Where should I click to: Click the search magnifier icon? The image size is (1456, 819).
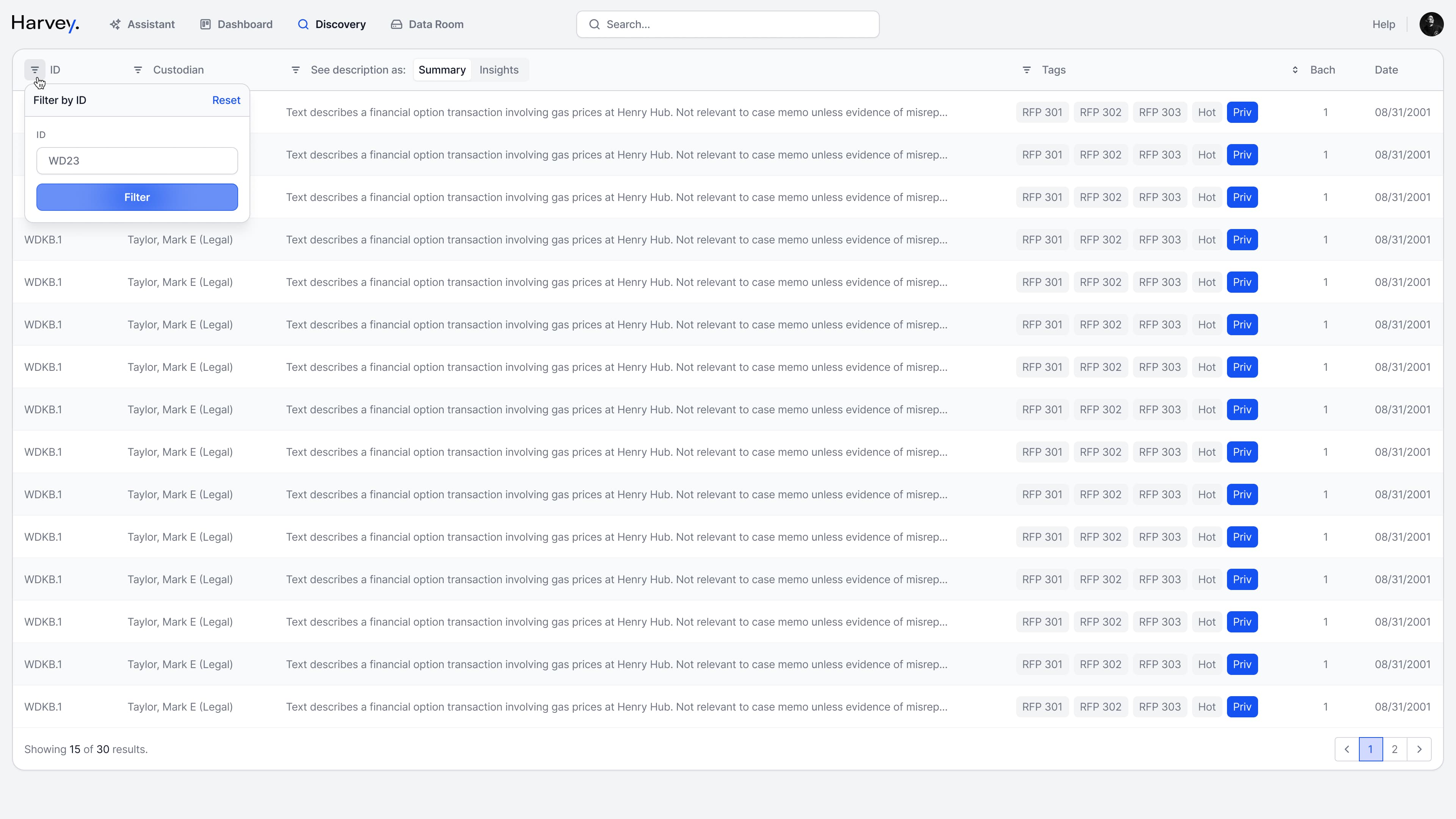point(594,24)
